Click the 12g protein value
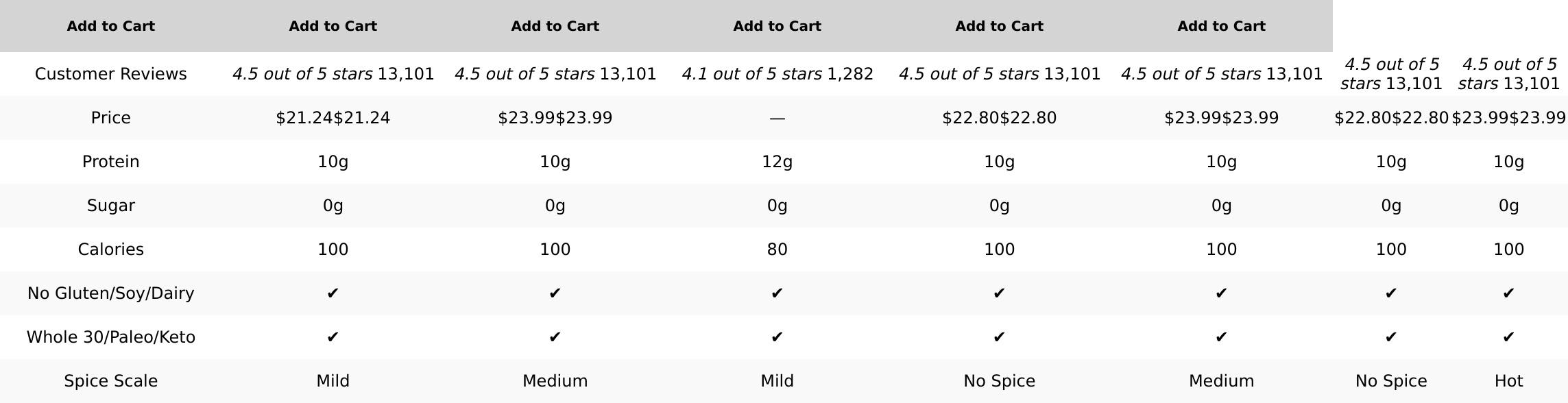This screenshot has width=1568, height=403. [777, 162]
